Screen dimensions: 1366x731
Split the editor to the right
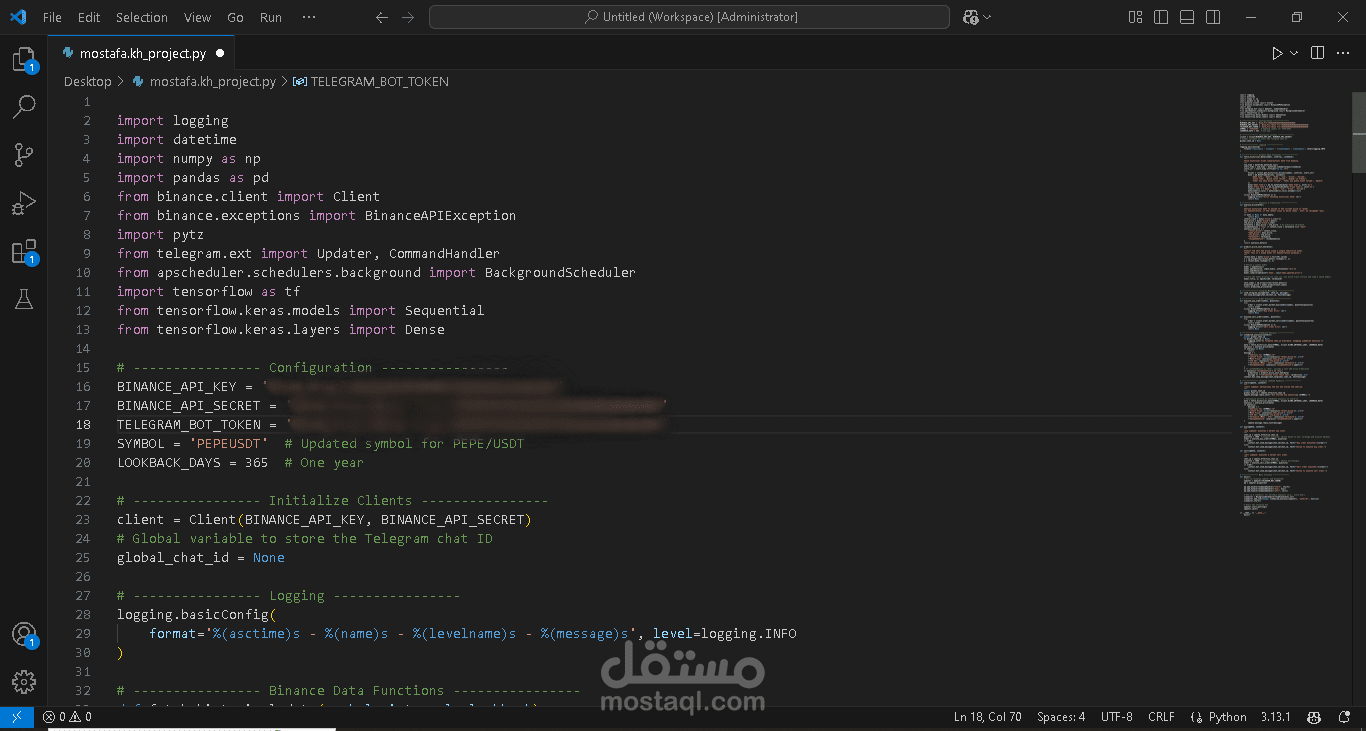coord(1318,53)
